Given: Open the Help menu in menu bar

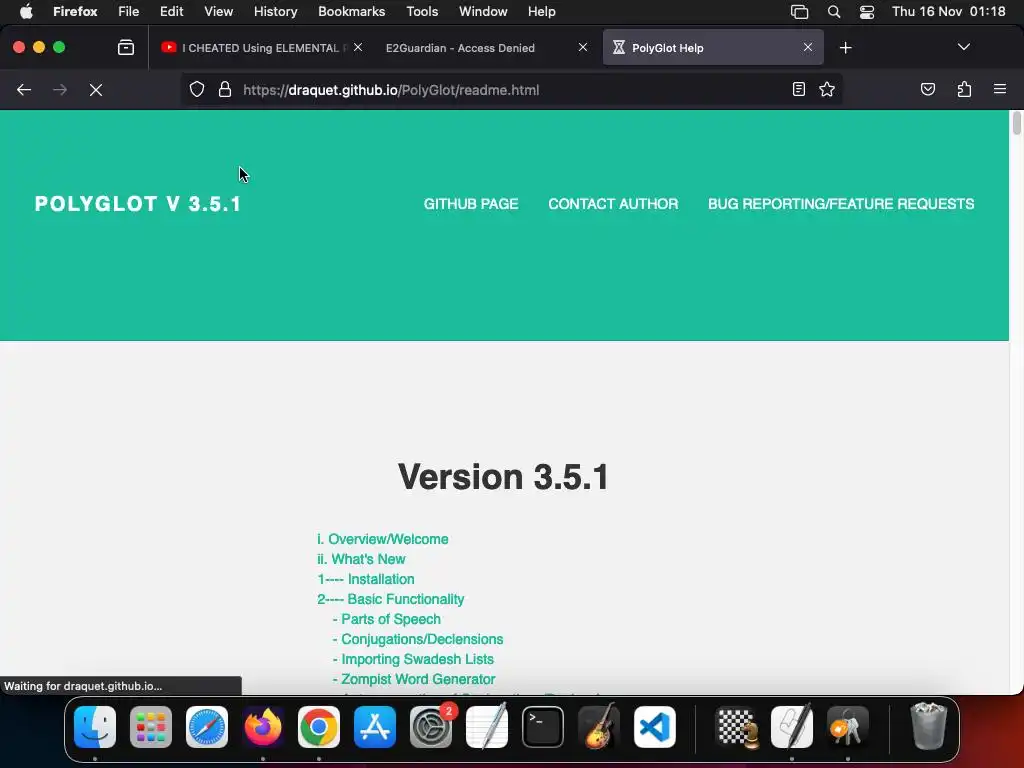Looking at the screenshot, I should pyautogui.click(x=541, y=12).
